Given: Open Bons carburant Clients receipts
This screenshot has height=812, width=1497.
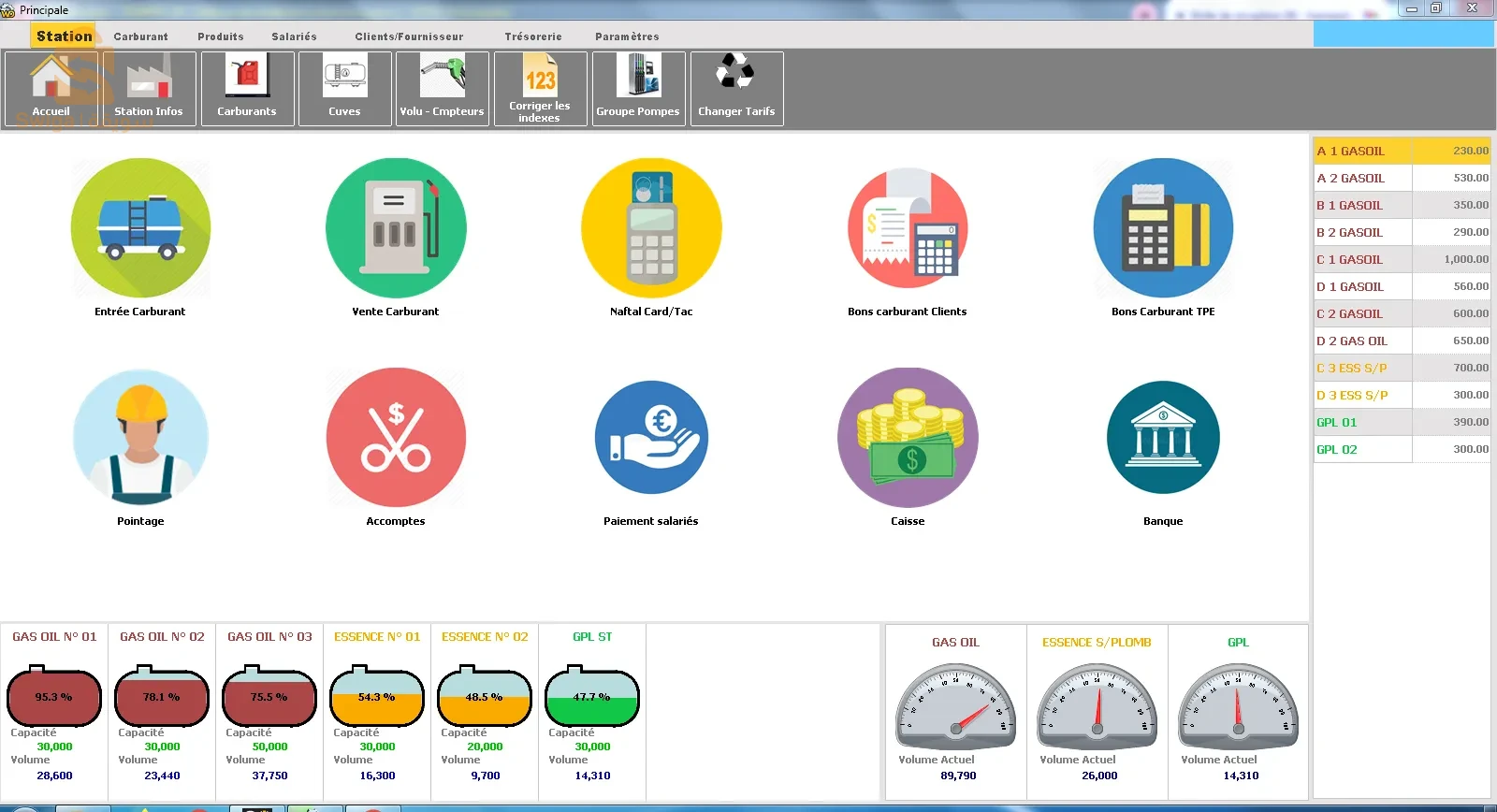Looking at the screenshot, I should point(907,228).
